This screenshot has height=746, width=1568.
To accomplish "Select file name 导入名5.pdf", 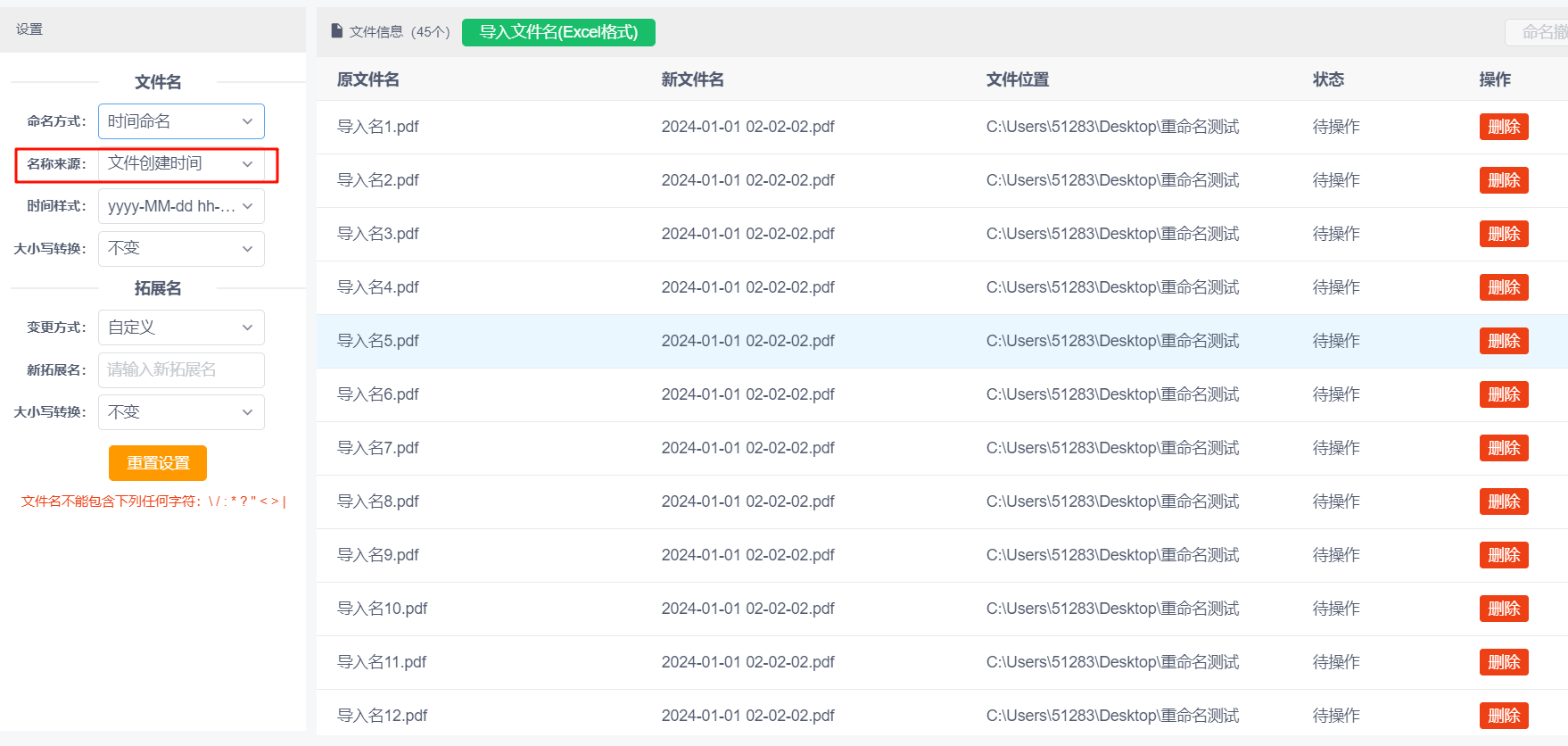I will click(x=377, y=341).
